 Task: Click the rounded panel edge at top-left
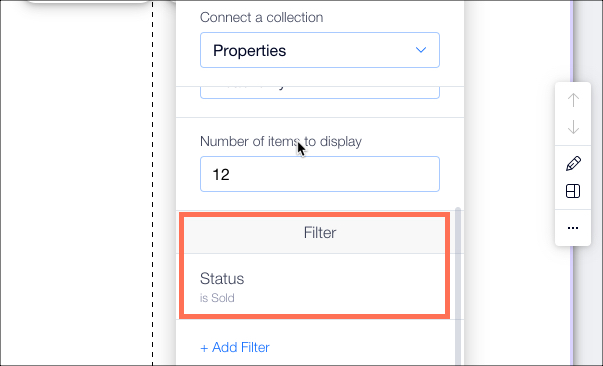[88, 2]
